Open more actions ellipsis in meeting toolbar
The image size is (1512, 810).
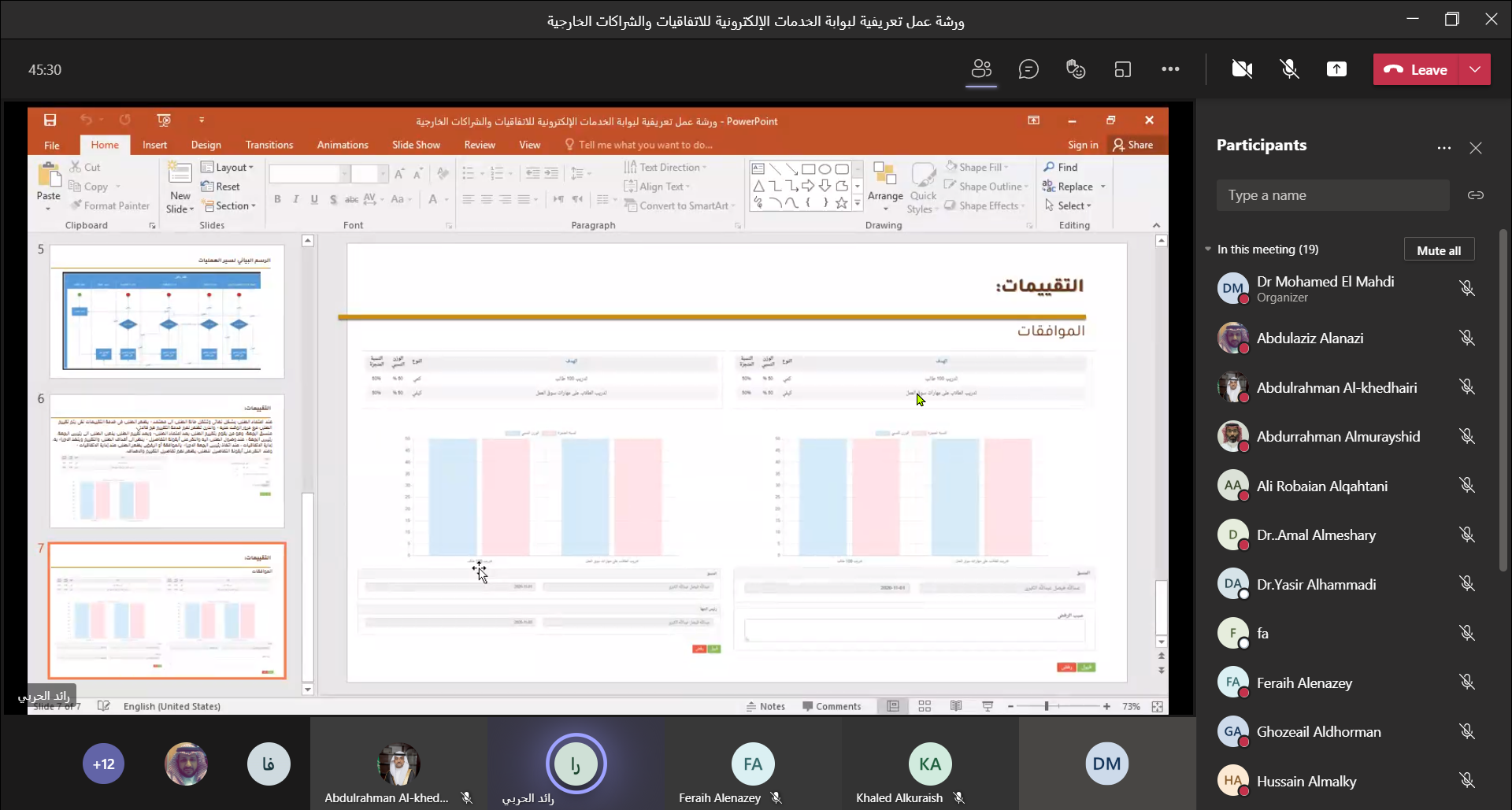[1170, 69]
